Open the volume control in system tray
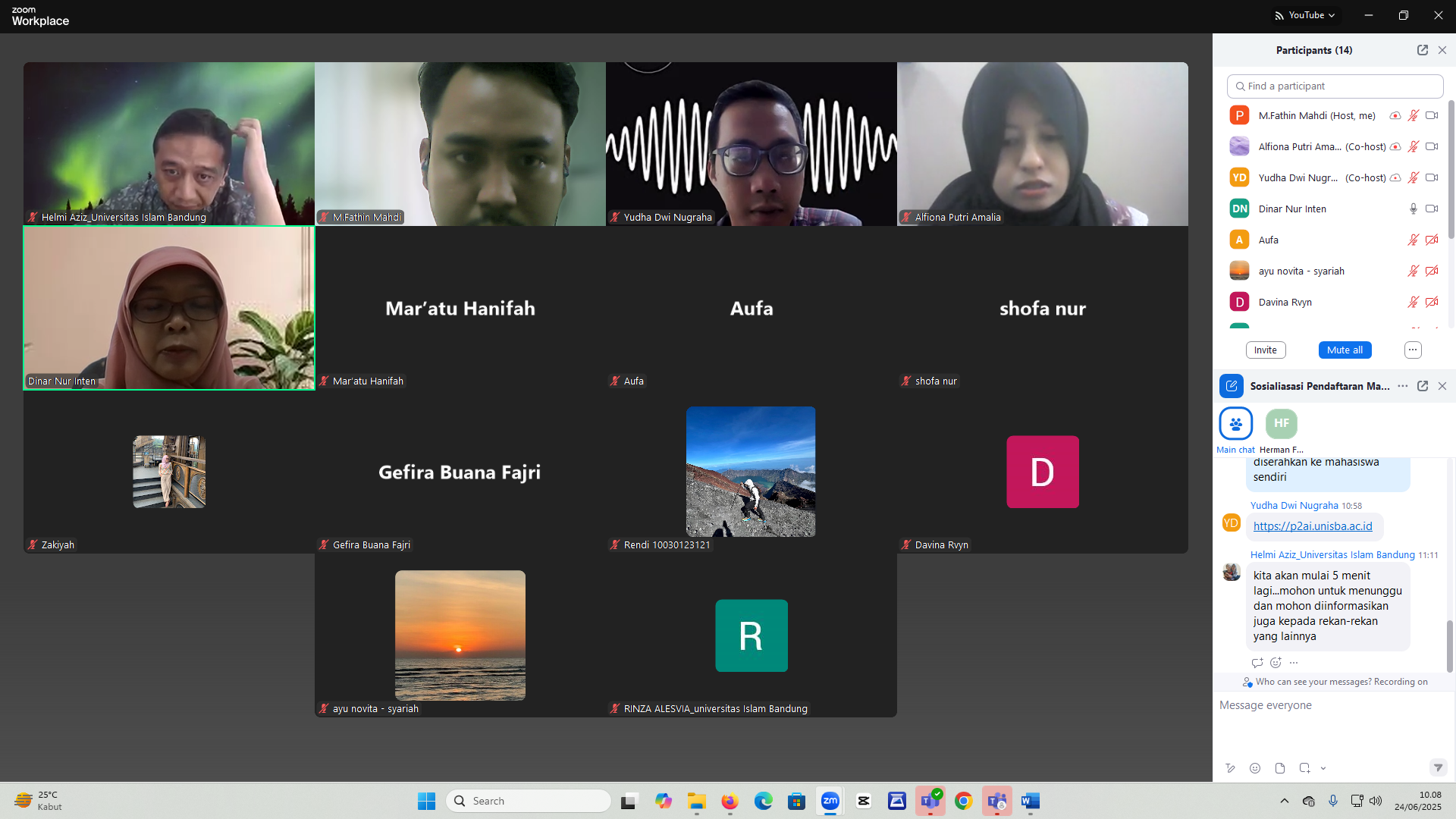 tap(1376, 801)
